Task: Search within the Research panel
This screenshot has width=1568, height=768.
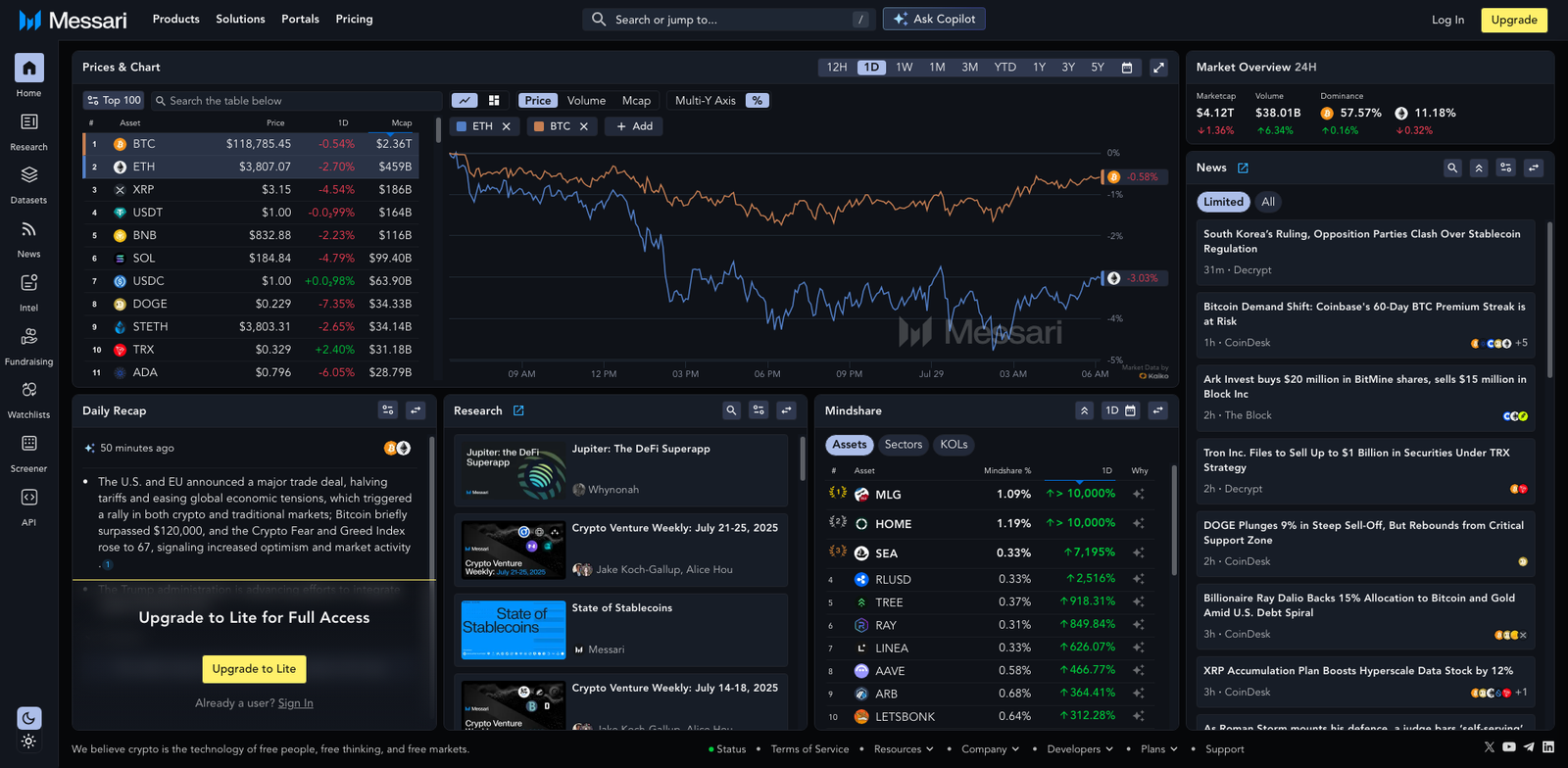Action: coord(731,410)
